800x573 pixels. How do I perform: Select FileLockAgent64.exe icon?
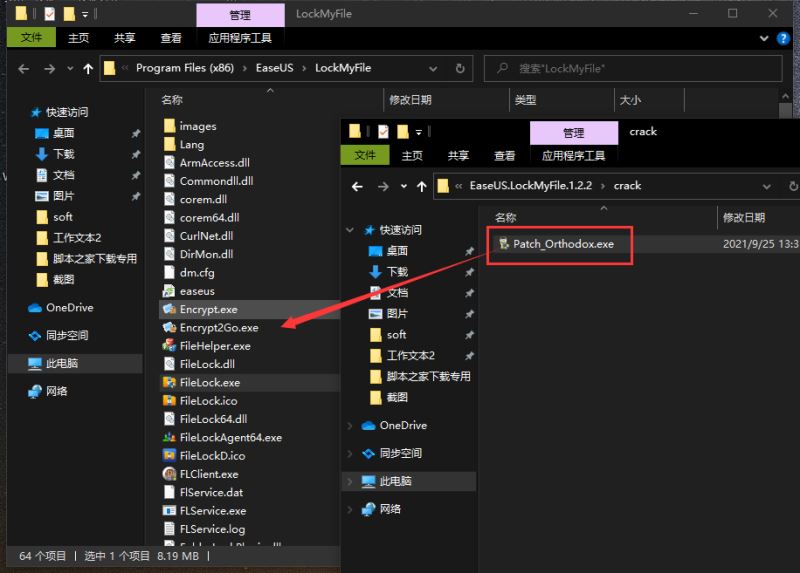pos(169,437)
